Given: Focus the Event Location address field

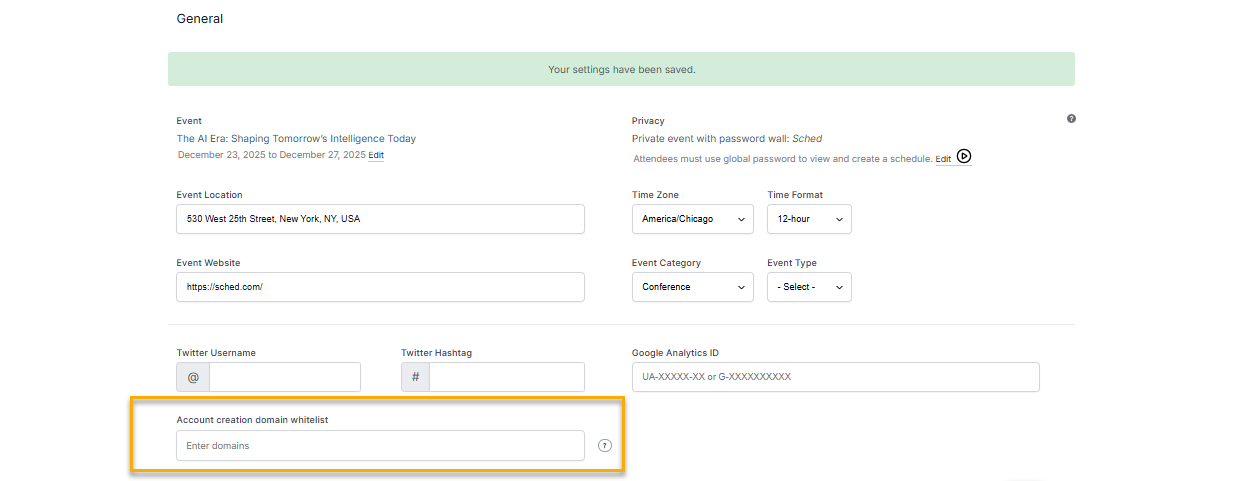Looking at the screenshot, I should [380, 219].
